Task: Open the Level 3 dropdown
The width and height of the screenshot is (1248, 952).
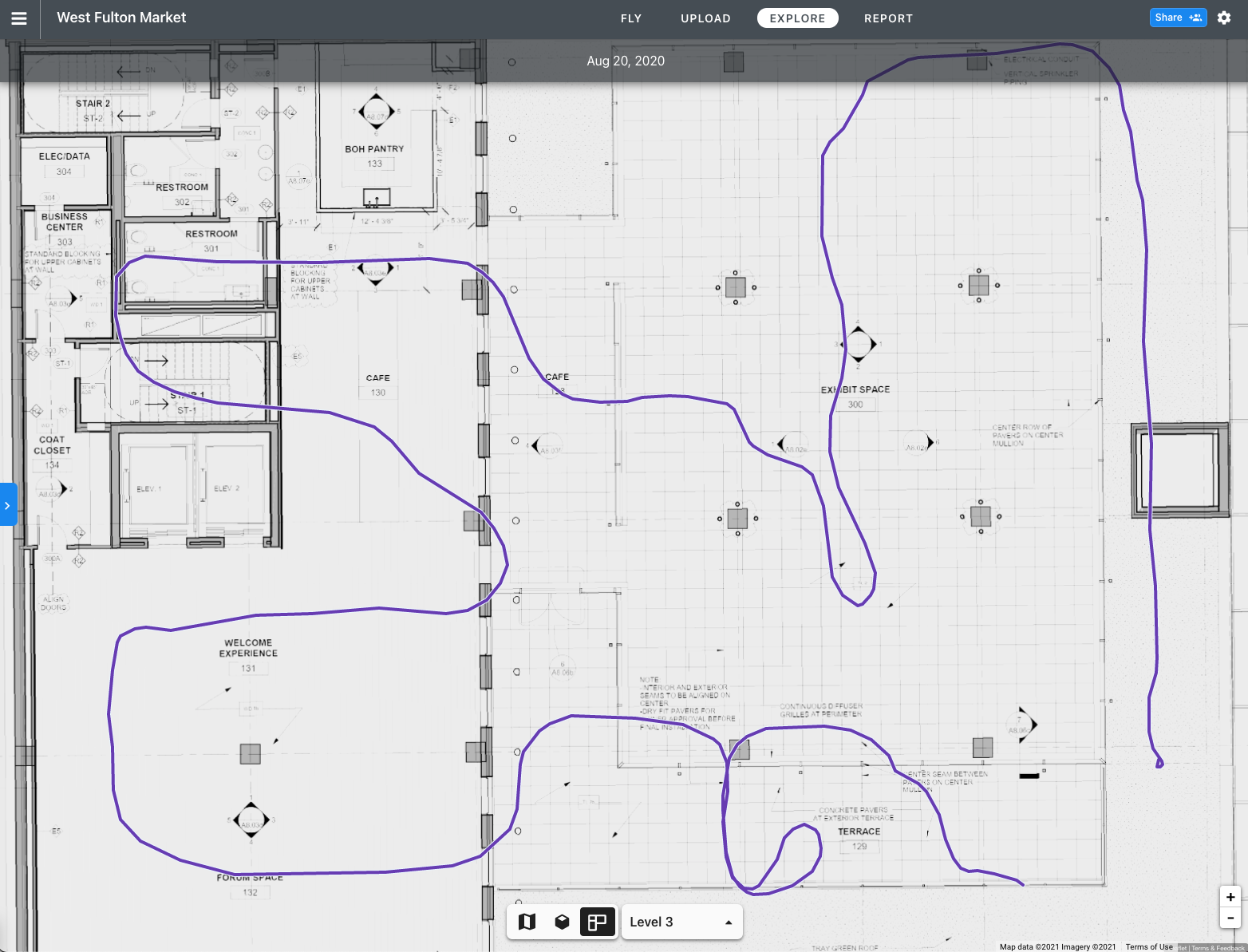Action: pos(681,922)
